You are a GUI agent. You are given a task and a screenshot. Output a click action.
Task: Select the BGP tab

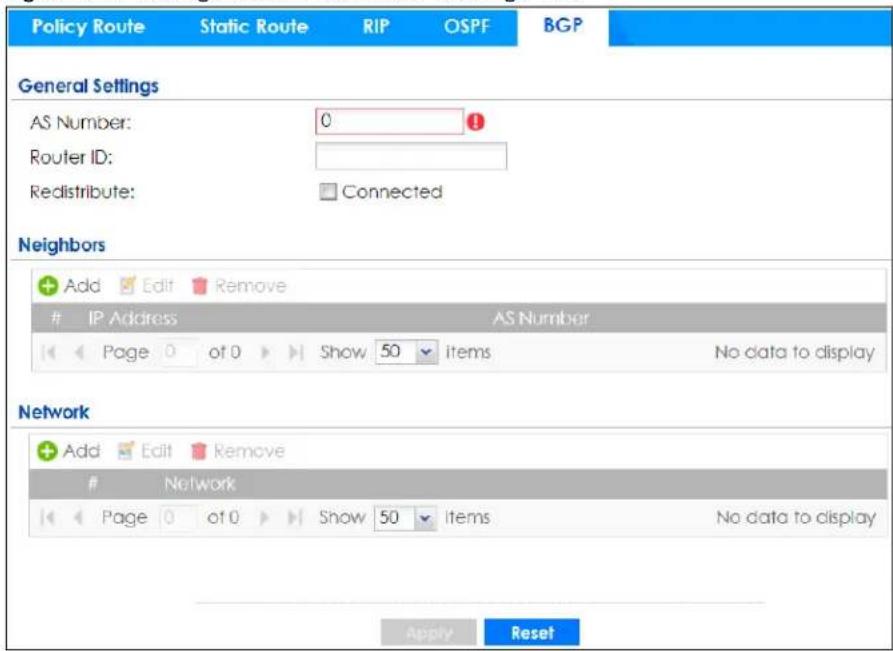click(x=563, y=26)
